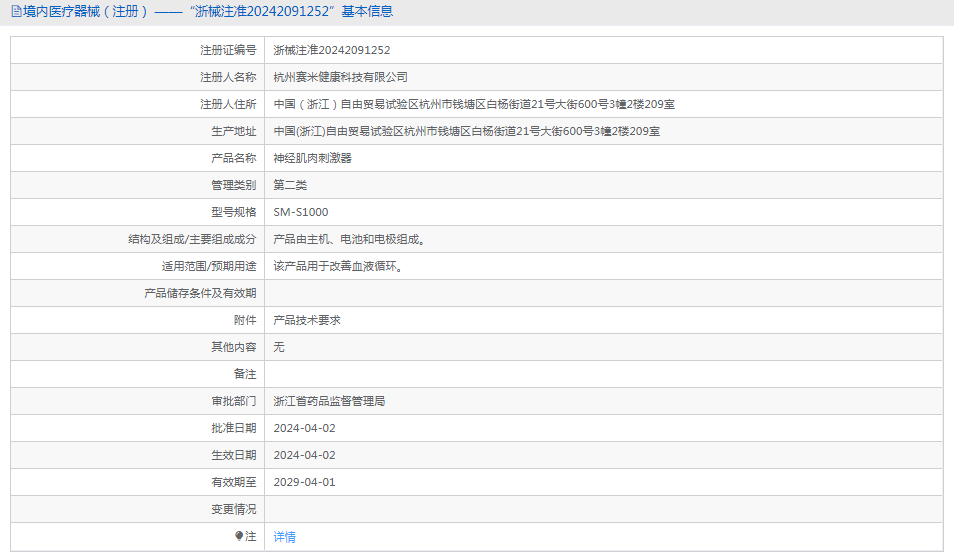Viewport: 954px width, 559px height.
Task: Click the production address value in 生产地址 row
Action: click(467, 131)
